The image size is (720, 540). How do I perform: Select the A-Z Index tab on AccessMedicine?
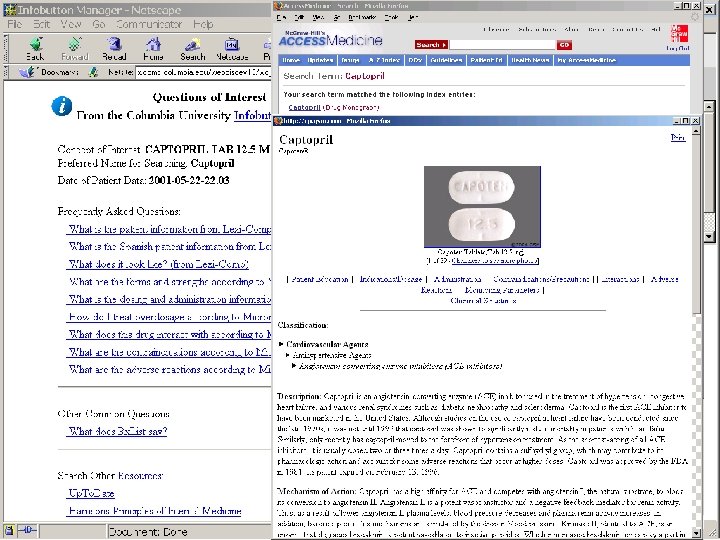click(384, 60)
